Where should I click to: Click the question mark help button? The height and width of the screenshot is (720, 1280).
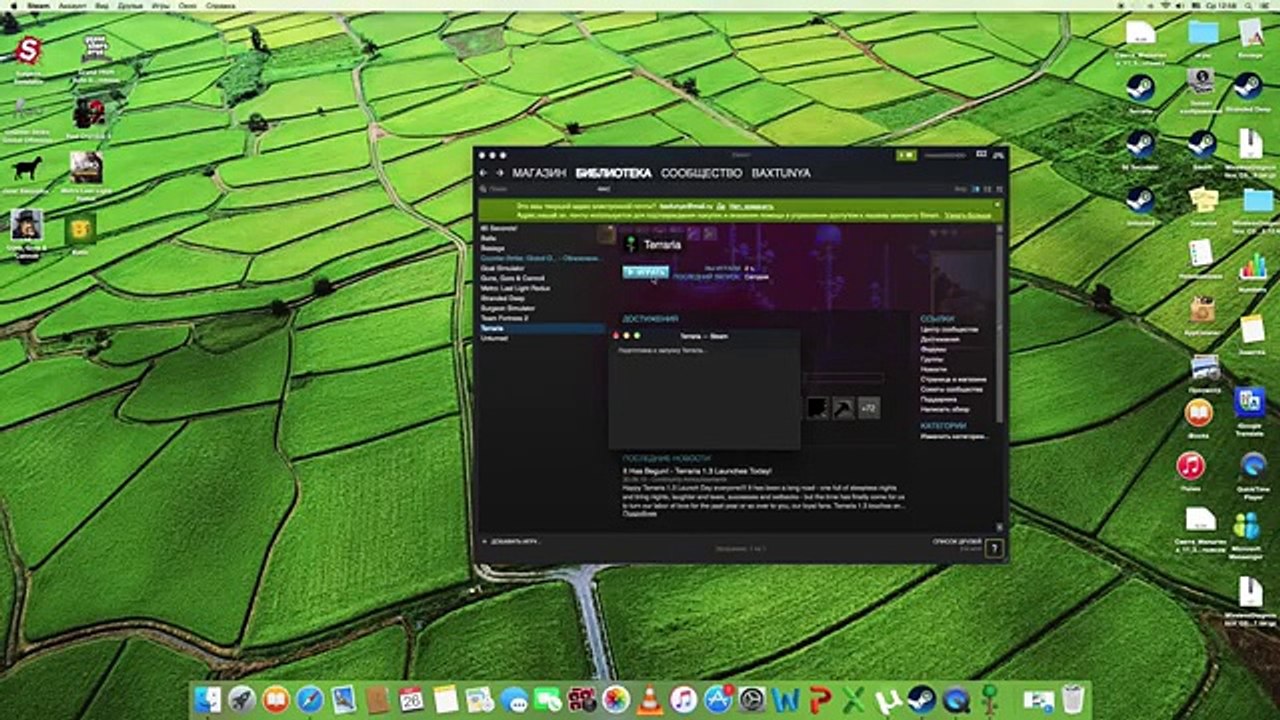tap(994, 548)
